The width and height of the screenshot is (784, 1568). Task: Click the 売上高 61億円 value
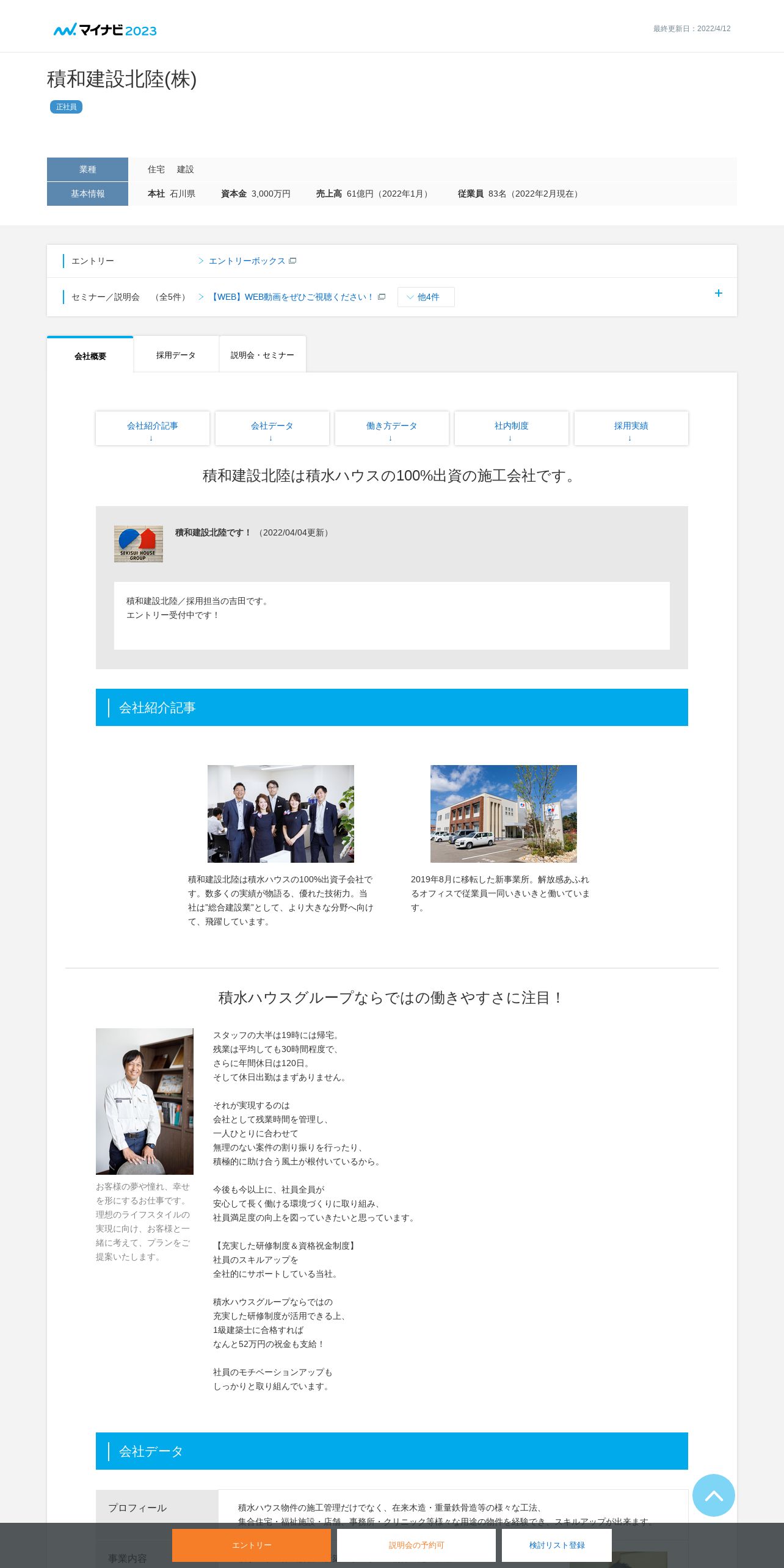(374, 194)
